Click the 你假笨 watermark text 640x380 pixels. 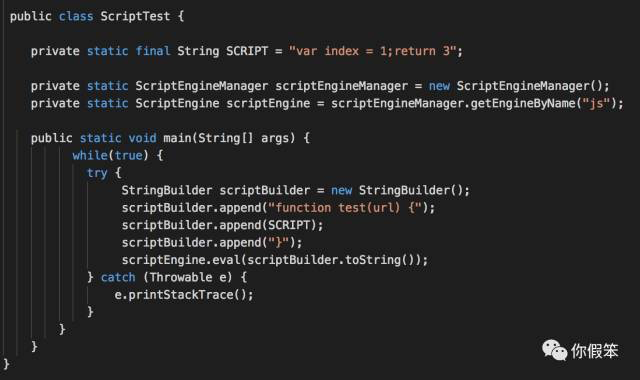[595, 351]
